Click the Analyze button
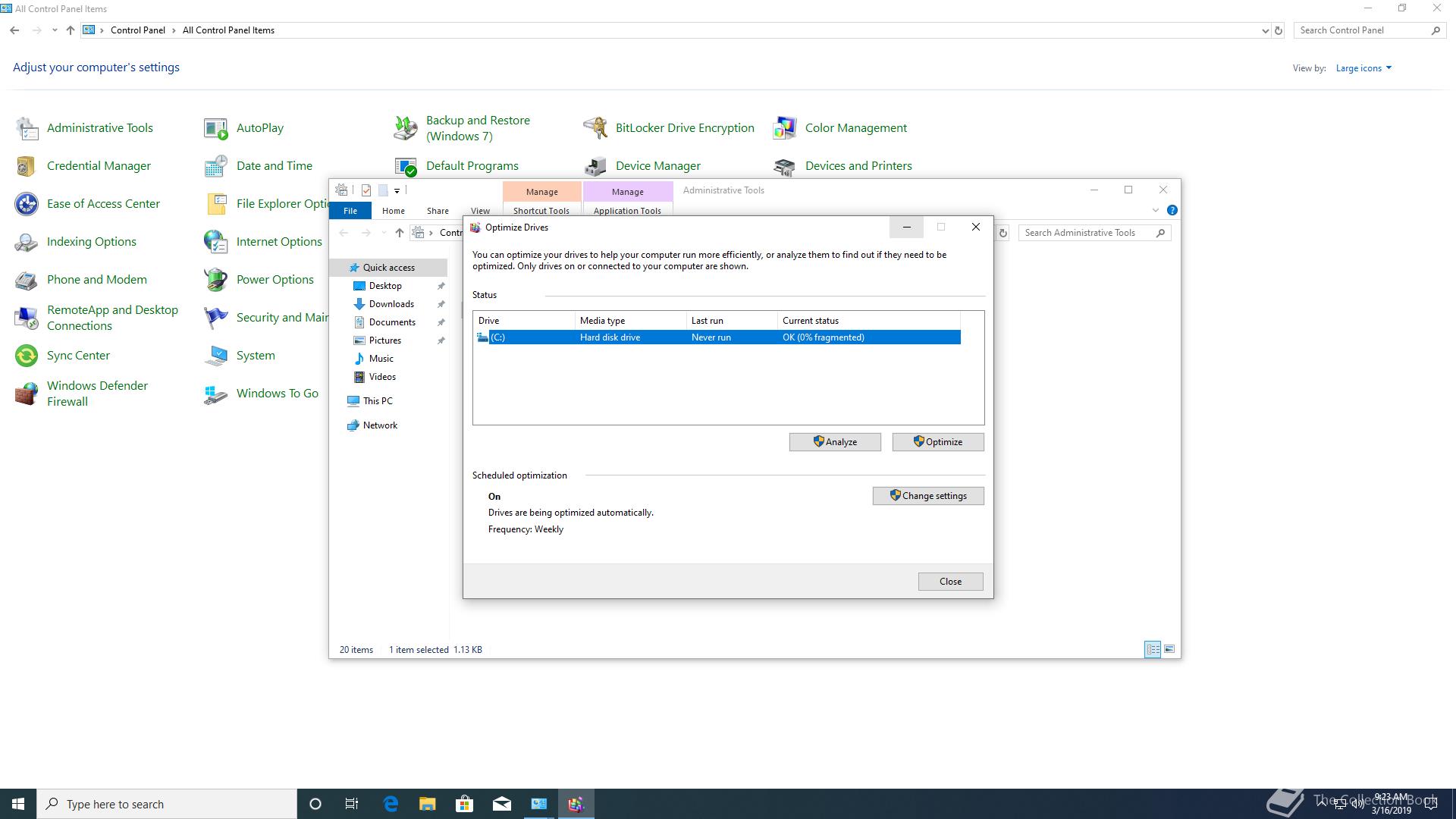The height and width of the screenshot is (819, 1456). coord(835,442)
